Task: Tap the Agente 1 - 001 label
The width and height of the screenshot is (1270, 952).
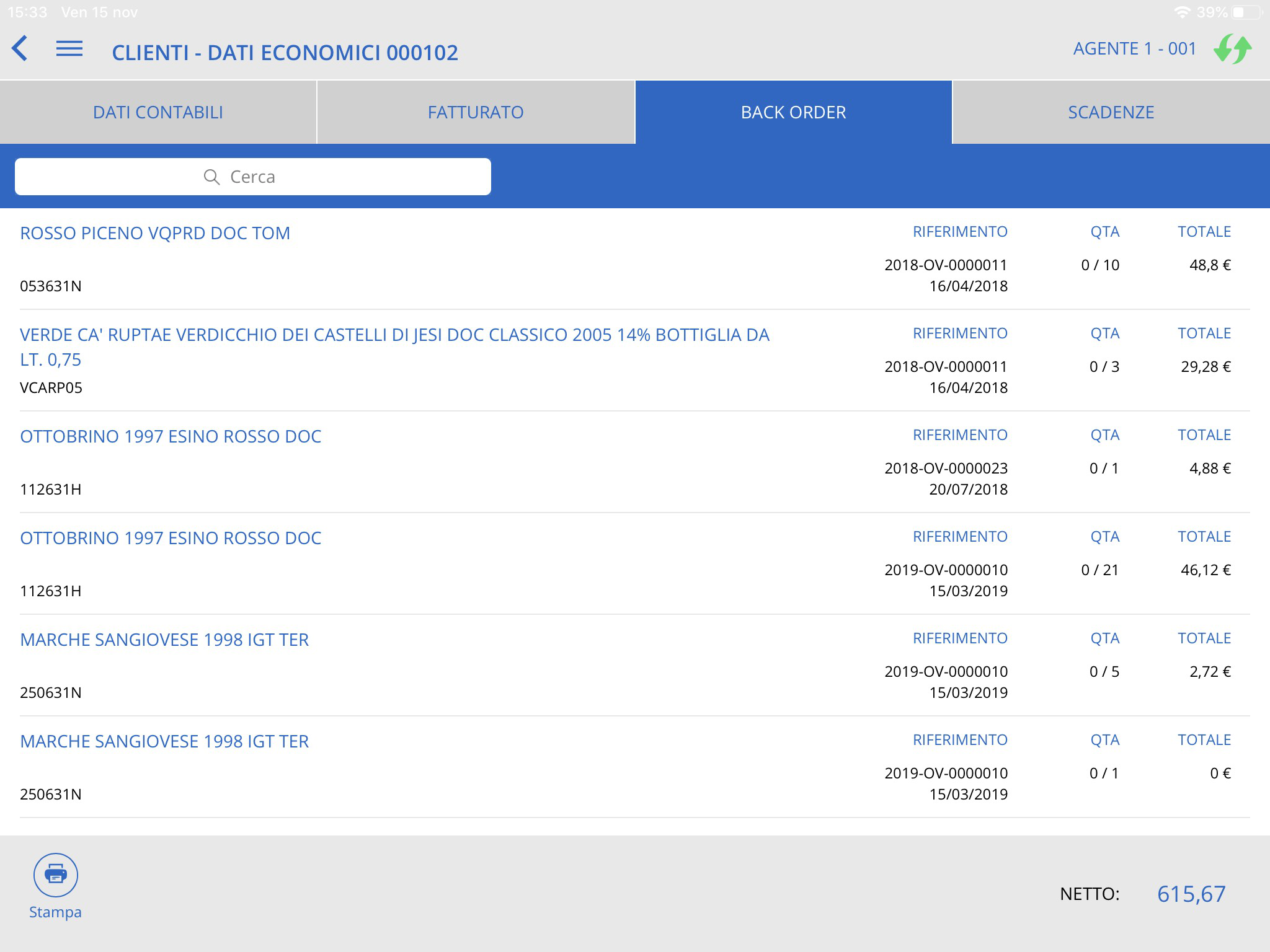Action: point(1134,49)
